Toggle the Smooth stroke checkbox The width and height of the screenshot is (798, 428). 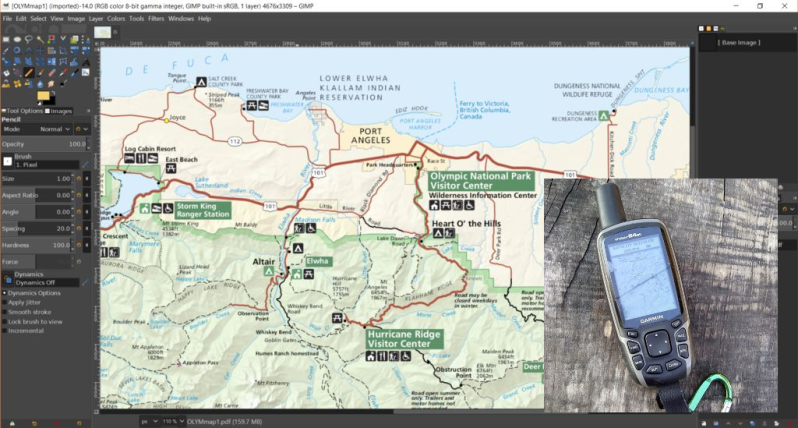[x=5, y=312]
